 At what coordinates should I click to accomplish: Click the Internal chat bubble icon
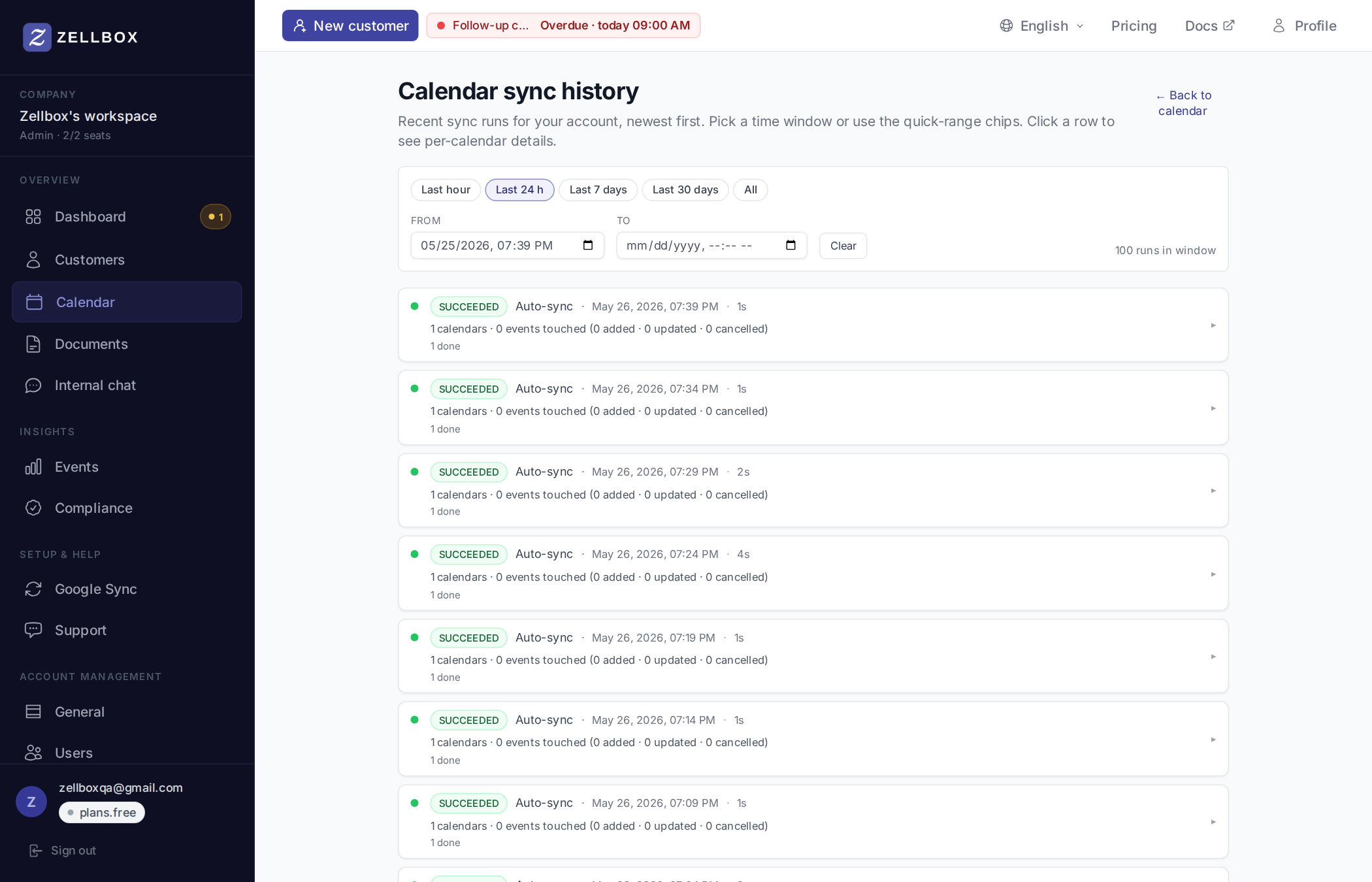(33, 385)
